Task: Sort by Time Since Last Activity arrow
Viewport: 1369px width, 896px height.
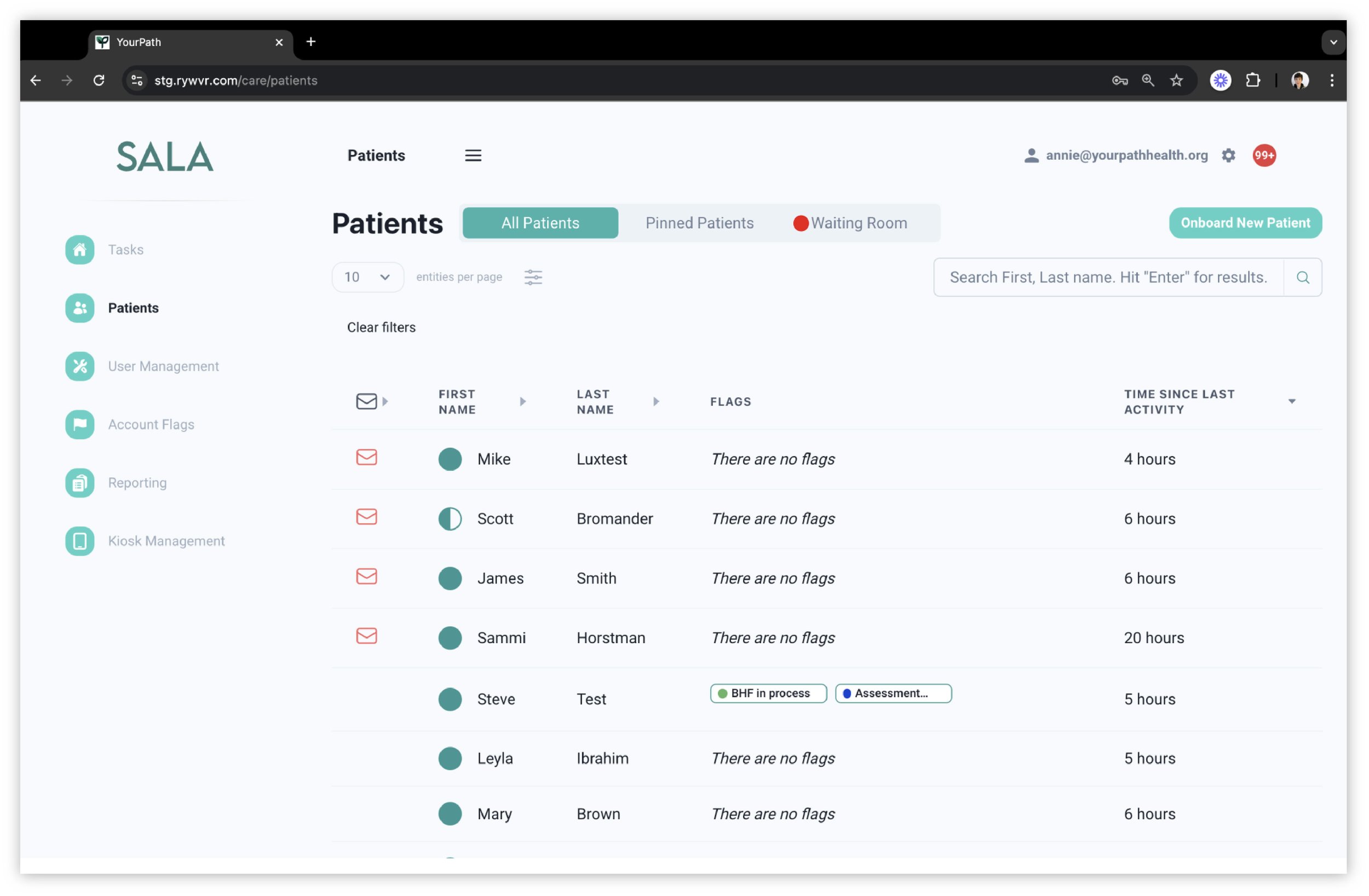Action: coord(1291,401)
